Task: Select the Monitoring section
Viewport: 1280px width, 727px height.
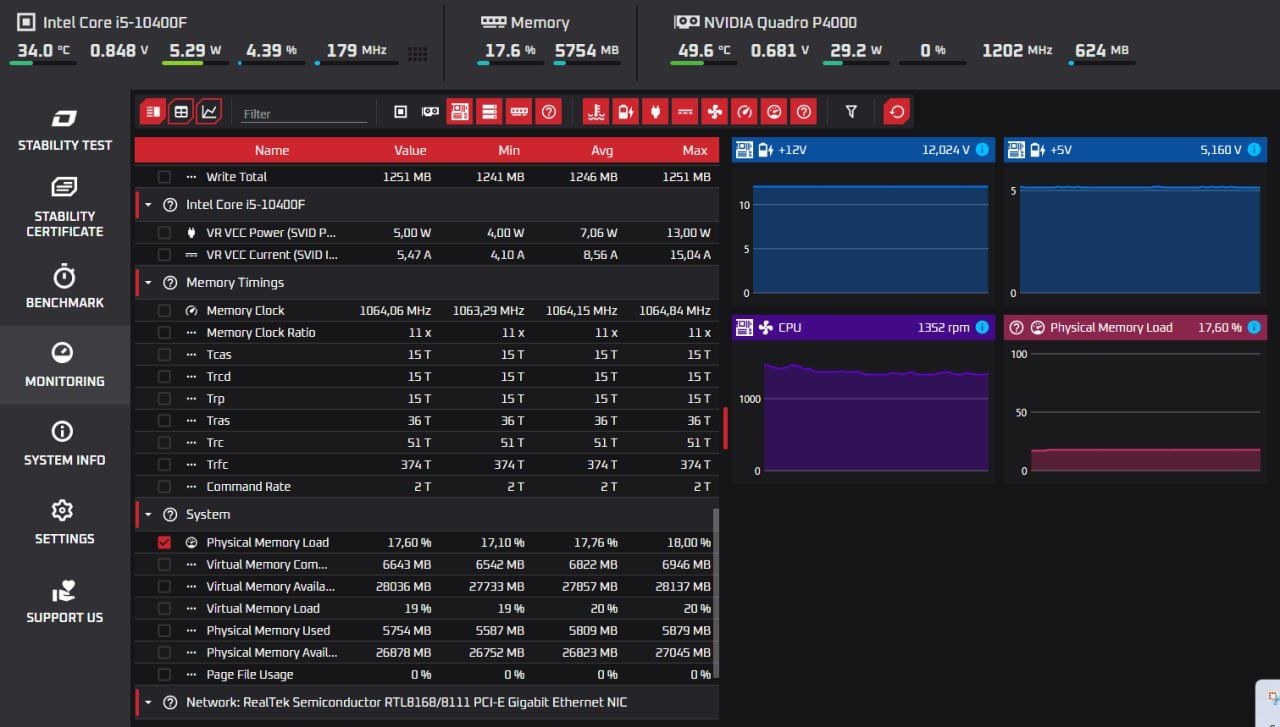Action: 64,365
